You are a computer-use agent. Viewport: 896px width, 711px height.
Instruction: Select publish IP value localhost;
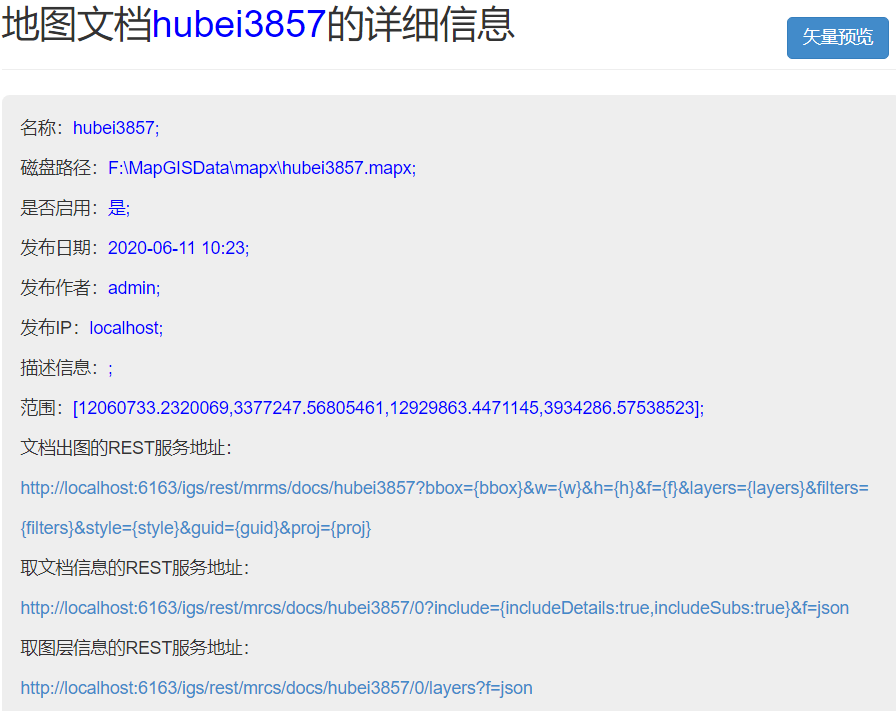[126, 327]
